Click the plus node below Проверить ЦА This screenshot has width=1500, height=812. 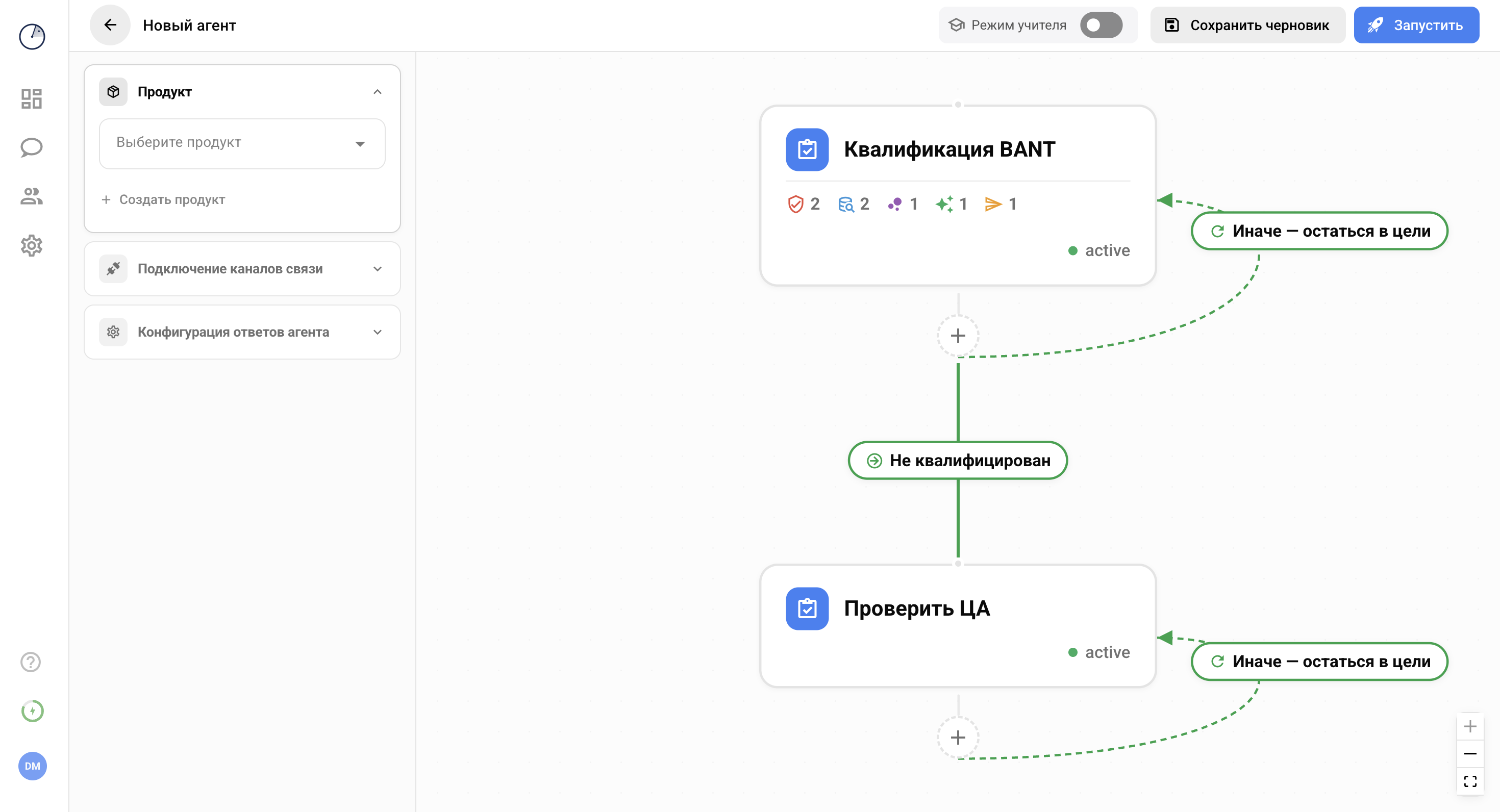(x=958, y=738)
